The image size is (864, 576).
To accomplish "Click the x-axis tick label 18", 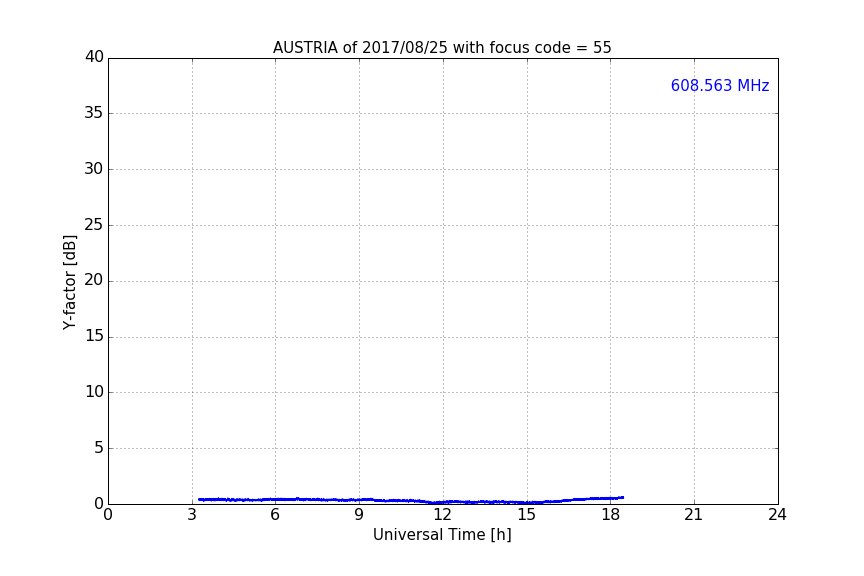I will pos(610,515).
